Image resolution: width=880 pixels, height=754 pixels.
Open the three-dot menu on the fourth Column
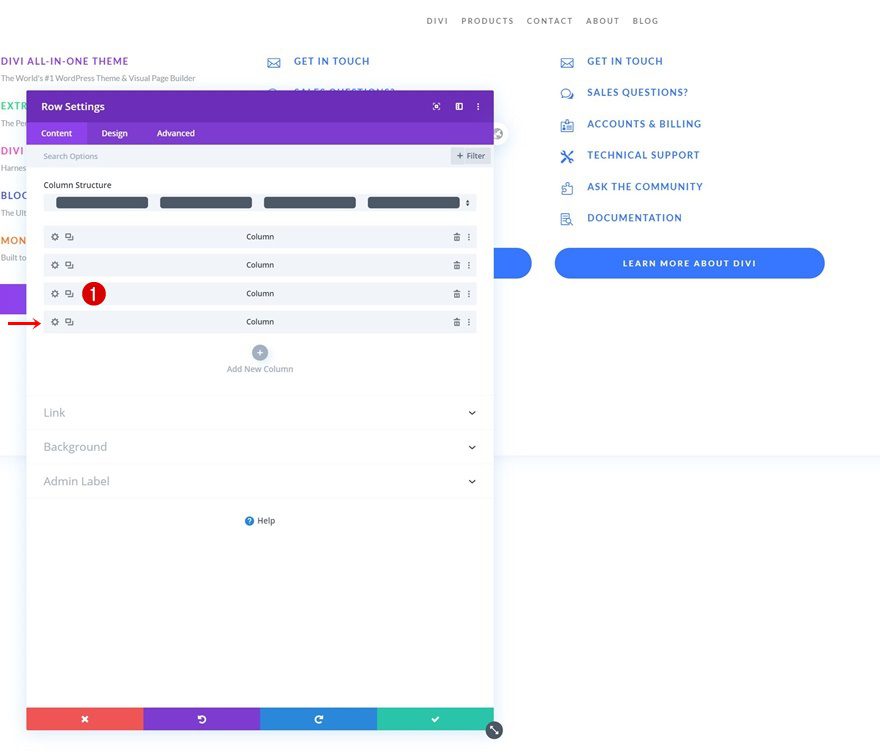click(x=468, y=321)
